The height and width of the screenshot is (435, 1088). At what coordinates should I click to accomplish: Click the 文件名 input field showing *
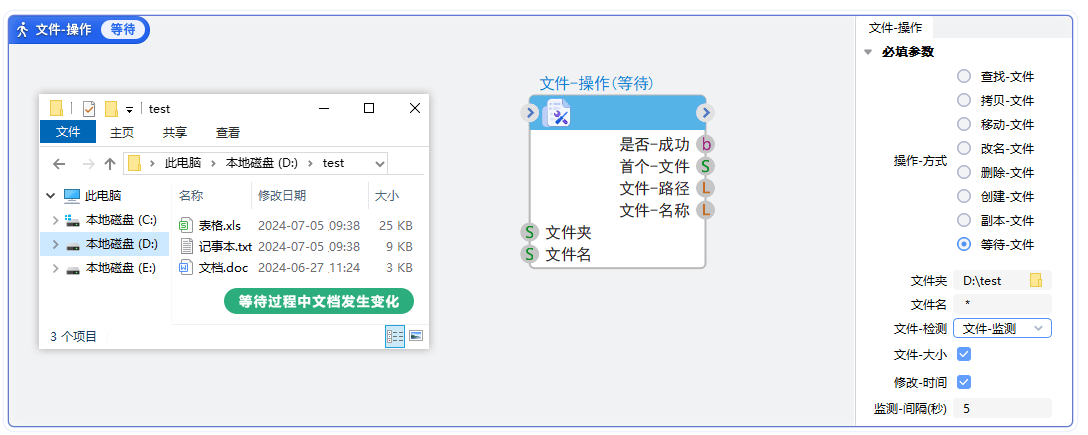point(1003,304)
